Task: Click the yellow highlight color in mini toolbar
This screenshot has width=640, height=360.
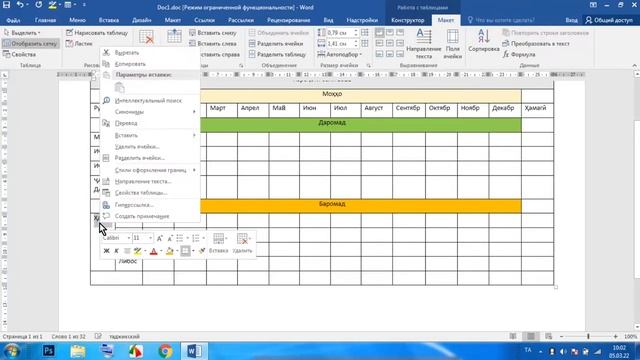Action: [x=138, y=251]
